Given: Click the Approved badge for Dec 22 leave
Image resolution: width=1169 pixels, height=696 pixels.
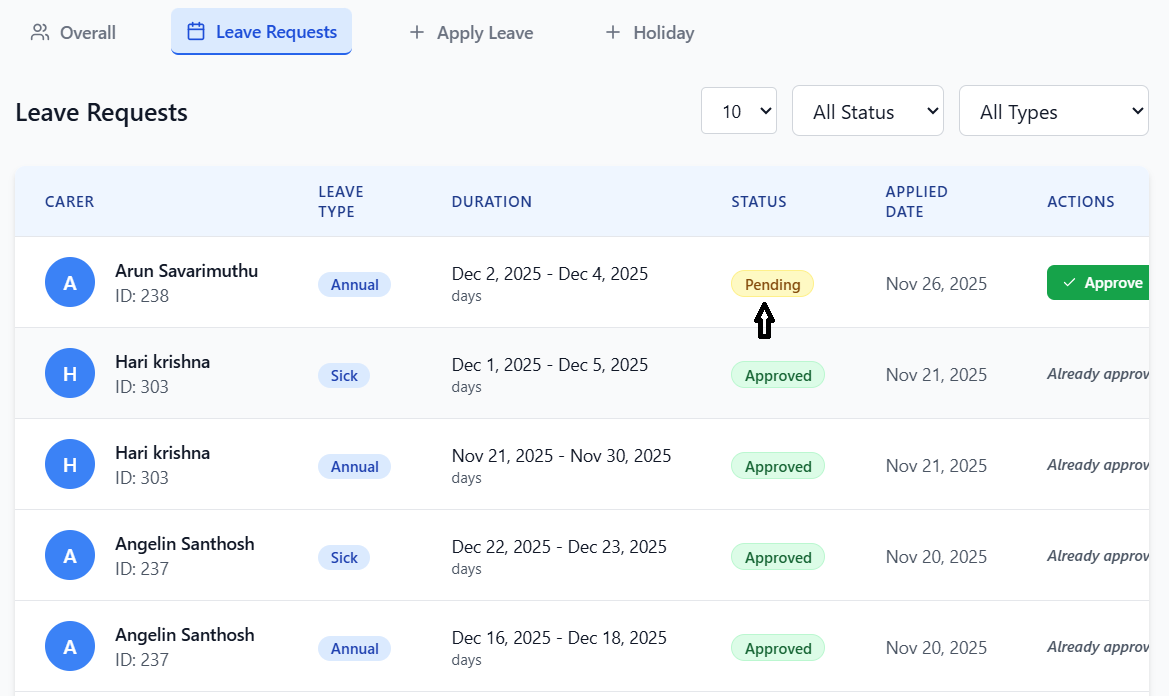Looking at the screenshot, I should 778,557.
